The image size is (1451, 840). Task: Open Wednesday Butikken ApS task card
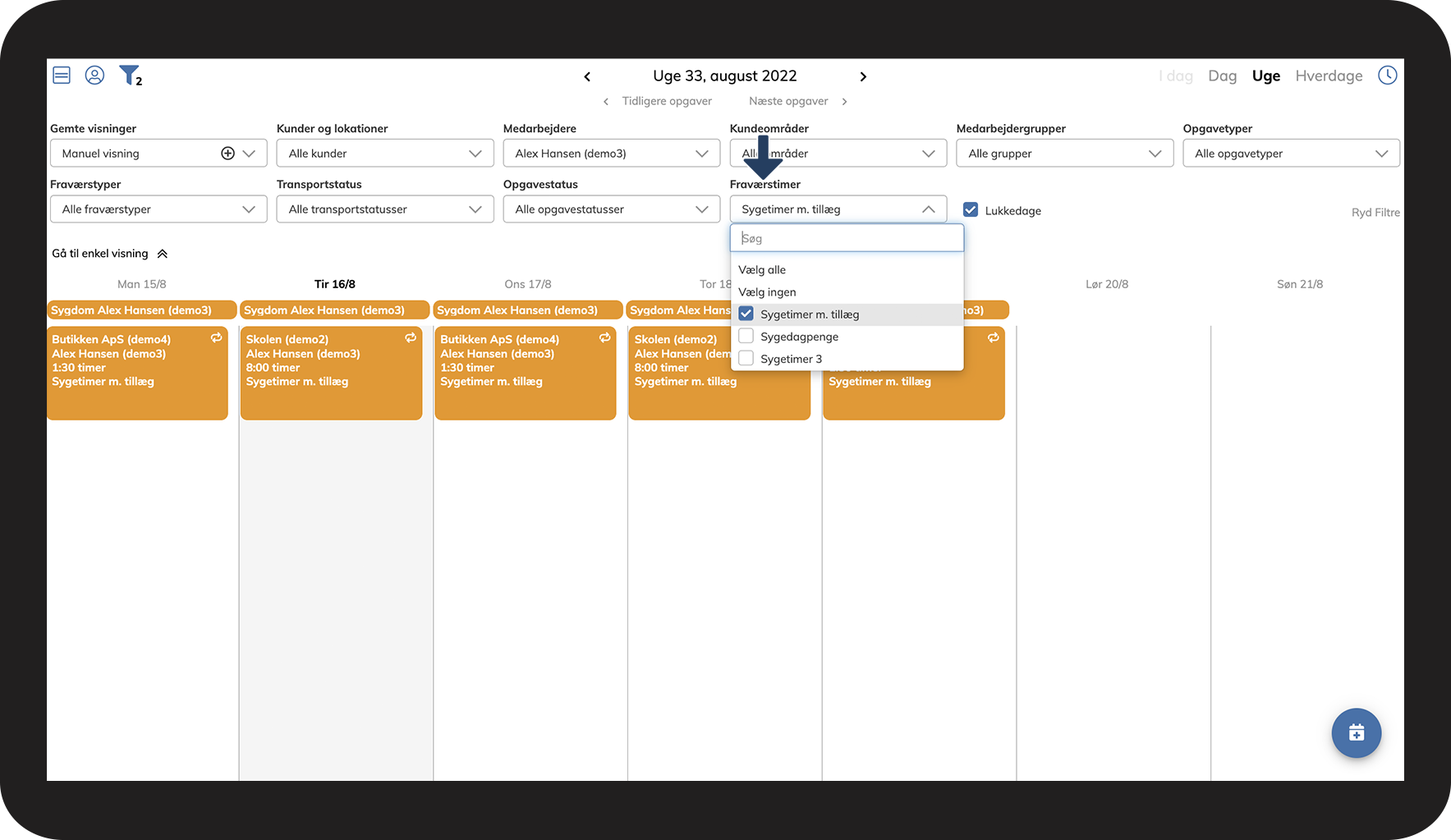tap(526, 374)
